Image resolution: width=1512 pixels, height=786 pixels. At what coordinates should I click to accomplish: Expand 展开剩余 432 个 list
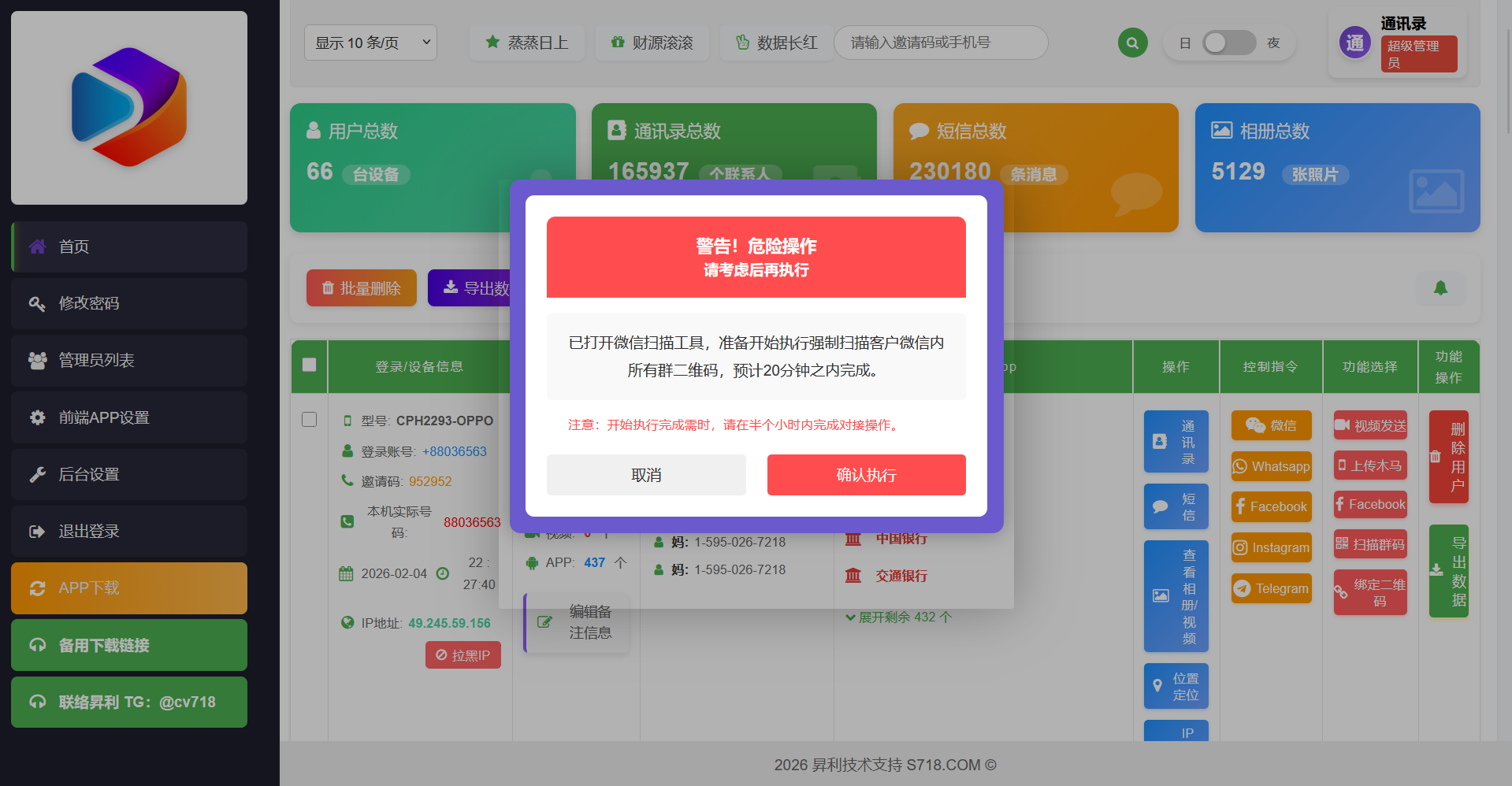pos(898,617)
